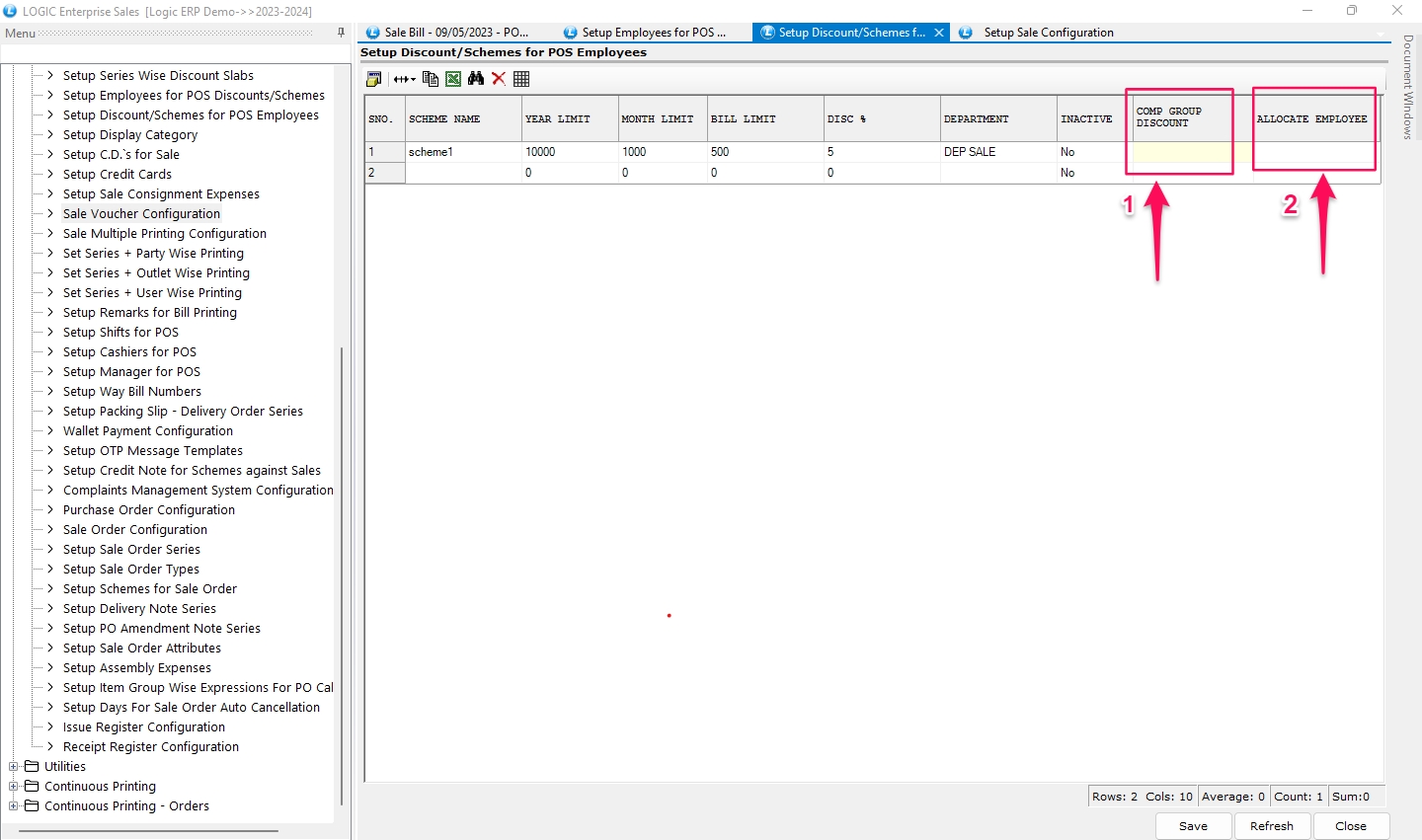Click the binoculars find icon

(x=476, y=79)
